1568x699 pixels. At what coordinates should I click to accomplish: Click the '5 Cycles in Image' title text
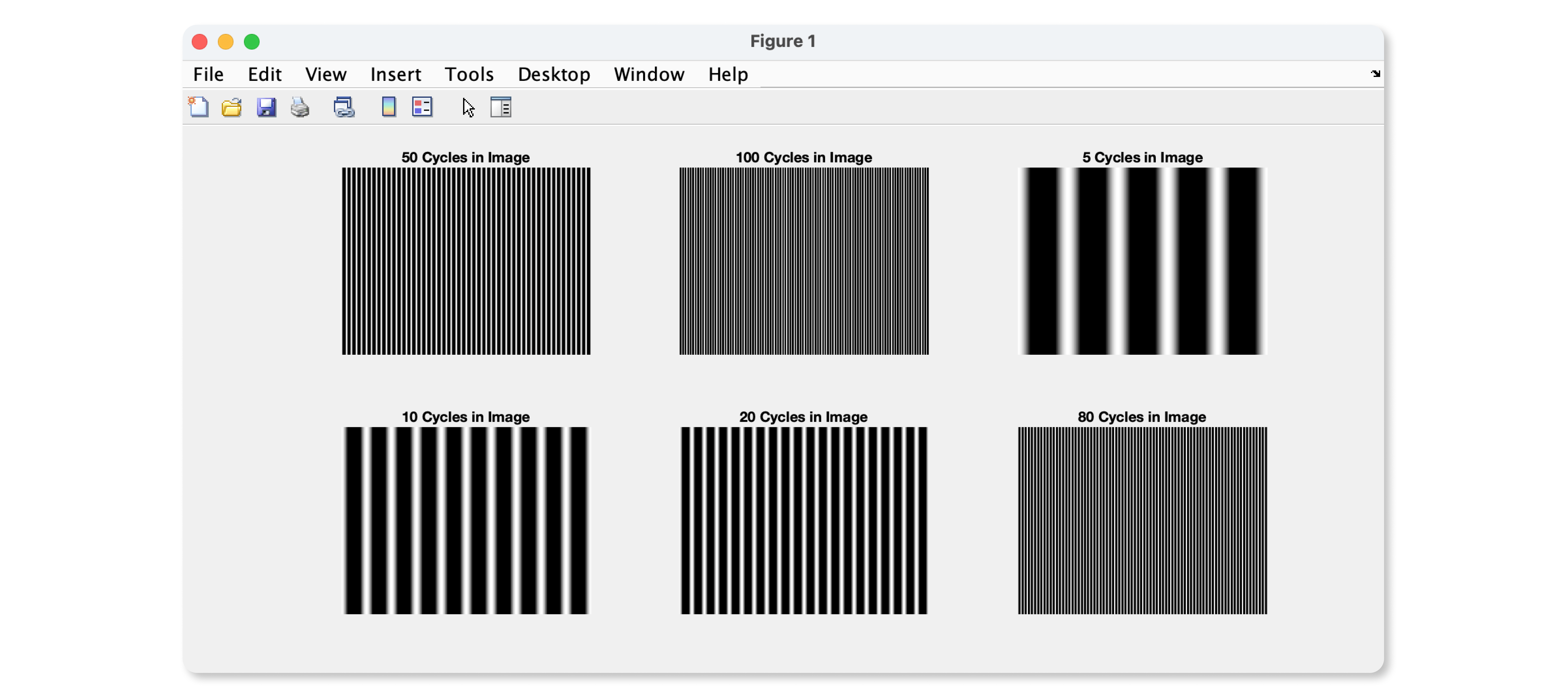pyautogui.click(x=1142, y=157)
